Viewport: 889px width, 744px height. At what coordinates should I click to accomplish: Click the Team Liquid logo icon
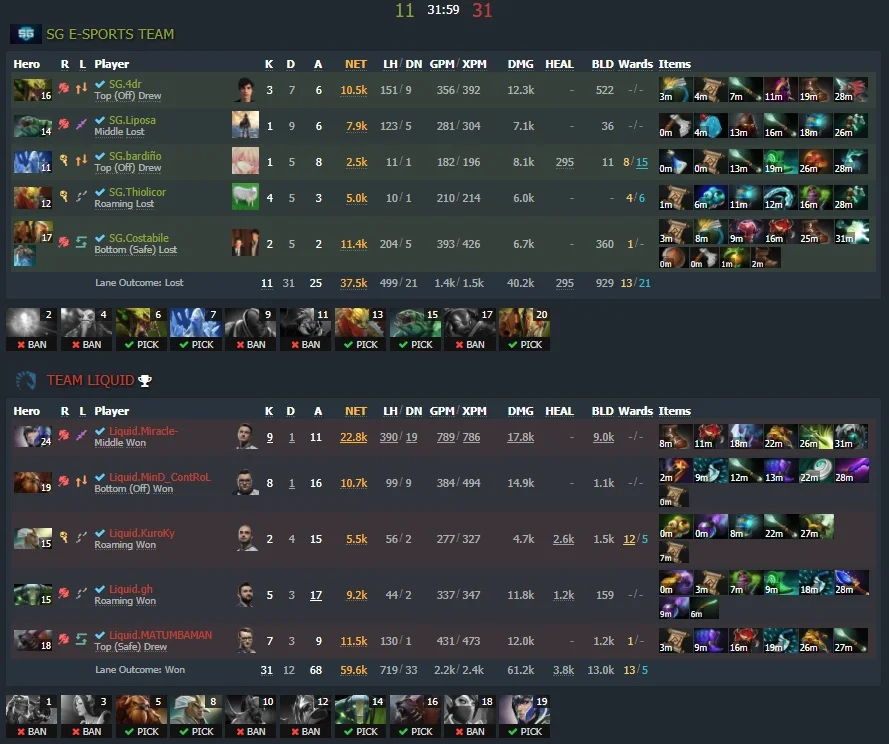pyautogui.click(x=26, y=381)
